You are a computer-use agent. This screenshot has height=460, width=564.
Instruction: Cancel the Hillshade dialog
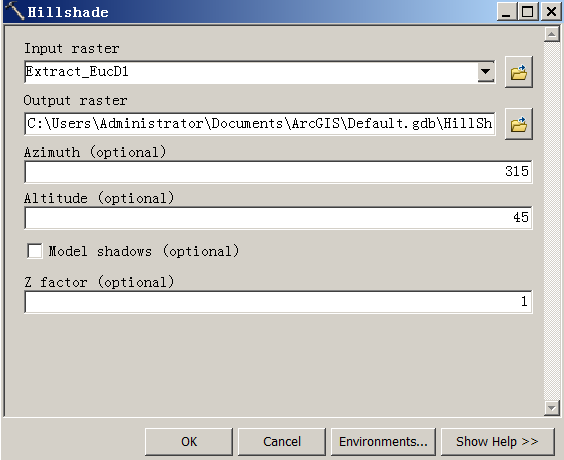282,442
